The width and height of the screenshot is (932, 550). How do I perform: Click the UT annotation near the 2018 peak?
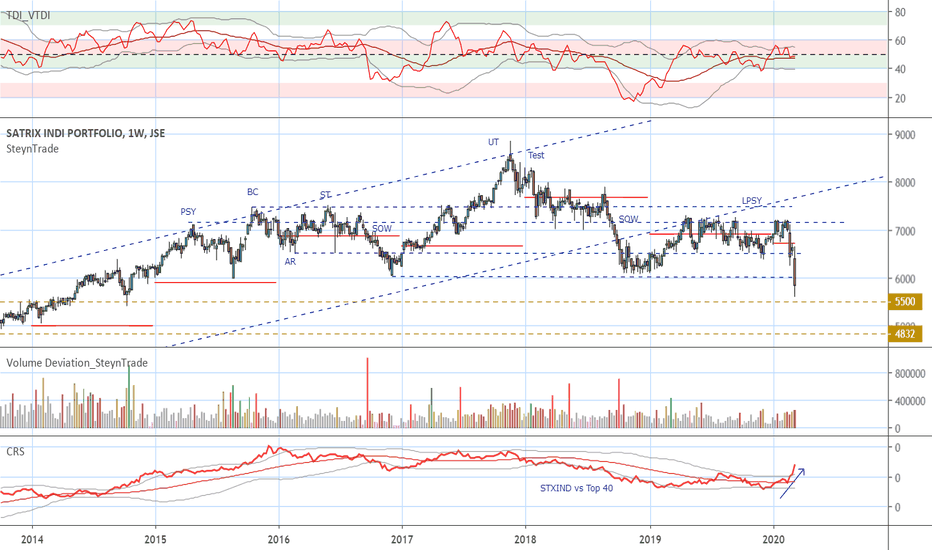pos(493,142)
